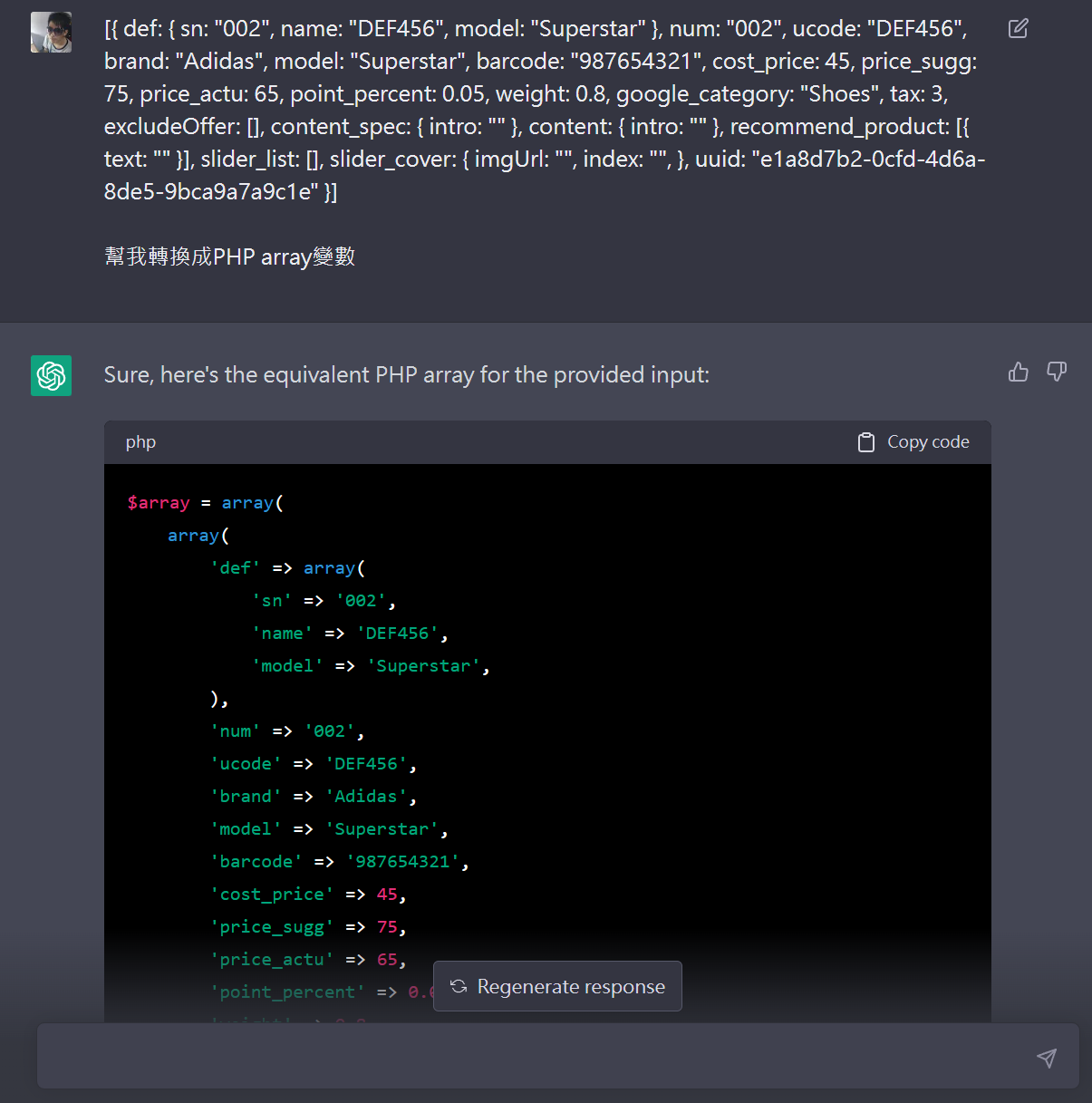The image size is (1092, 1103).
Task: Click the 'name' => 'DEF456' code line
Action: point(350,634)
